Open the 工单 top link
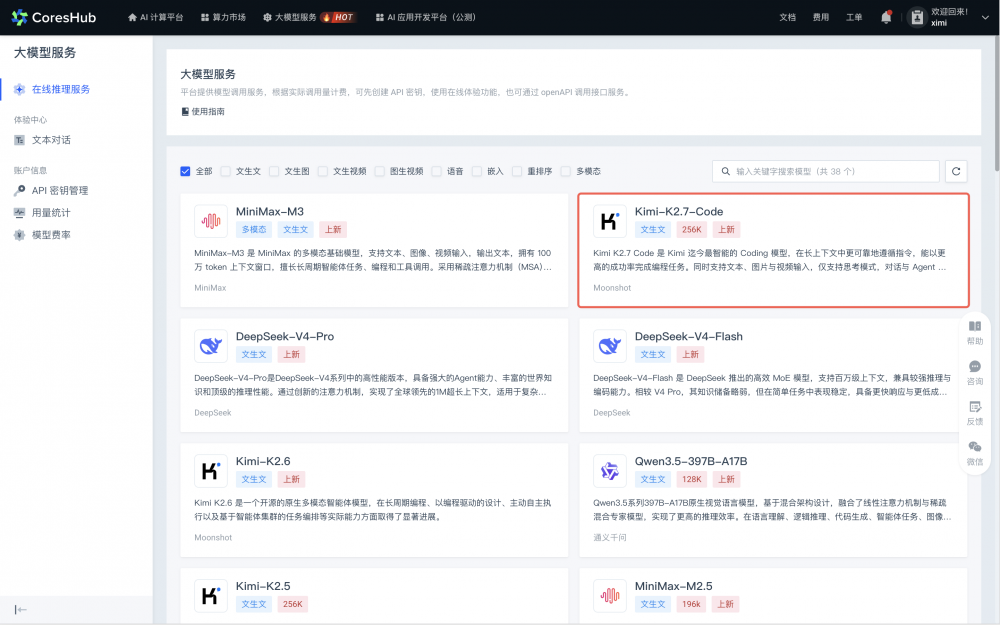 [x=854, y=17]
